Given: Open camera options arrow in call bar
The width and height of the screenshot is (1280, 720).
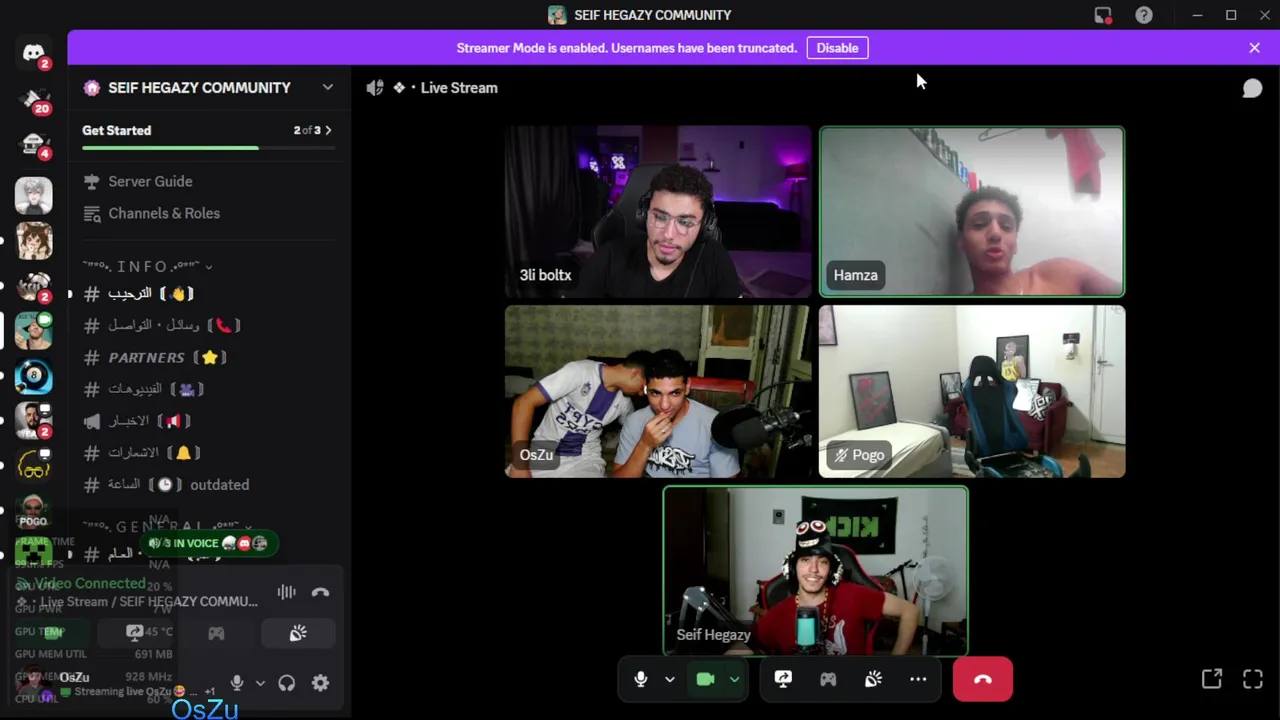Looking at the screenshot, I should 734,679.
